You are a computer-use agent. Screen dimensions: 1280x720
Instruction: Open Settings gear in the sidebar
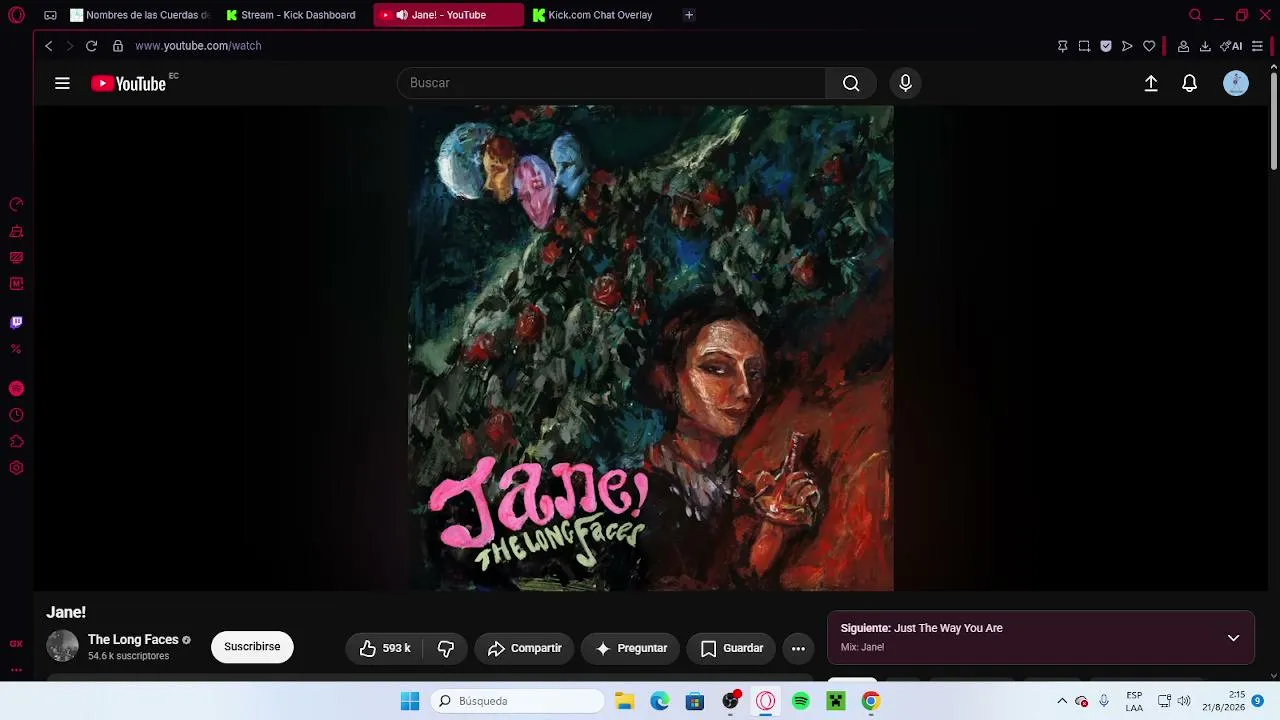16,468
